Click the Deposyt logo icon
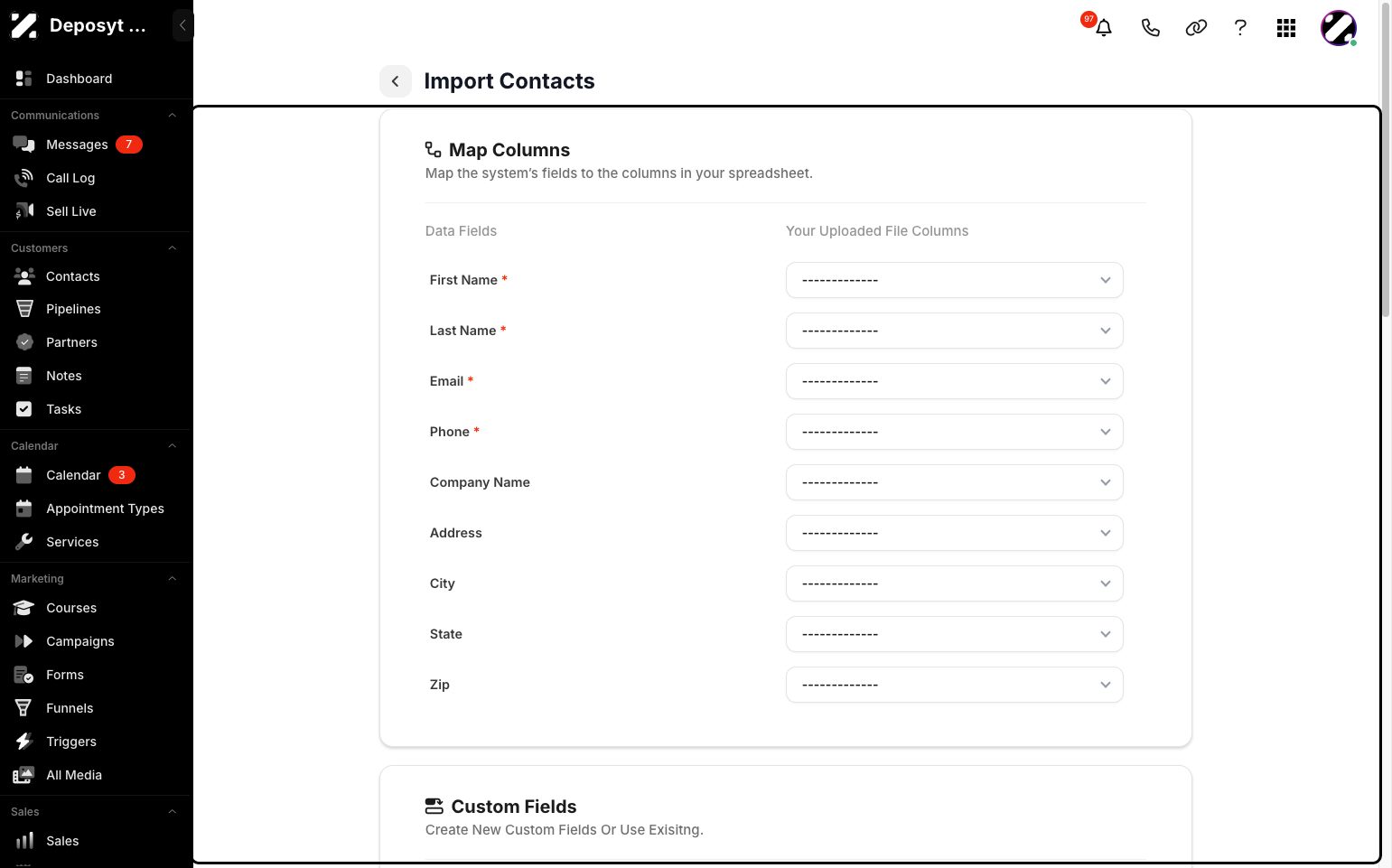The width and height of the screenshot is (1392, 868). point(24,25)
